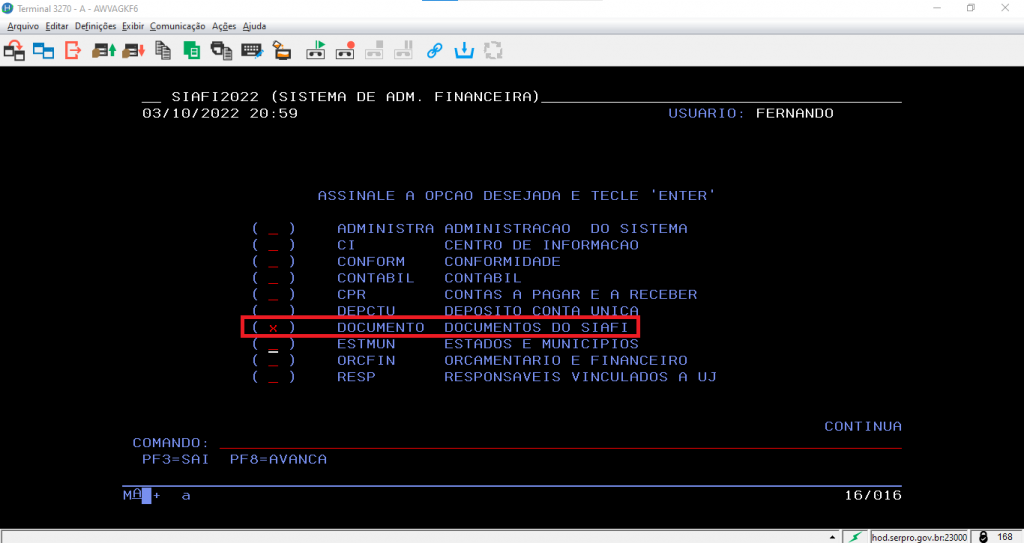Click the copy icon in the toolbar
Image resolution: width=1024 pixels, height=543 pixels.
(164, 49)
